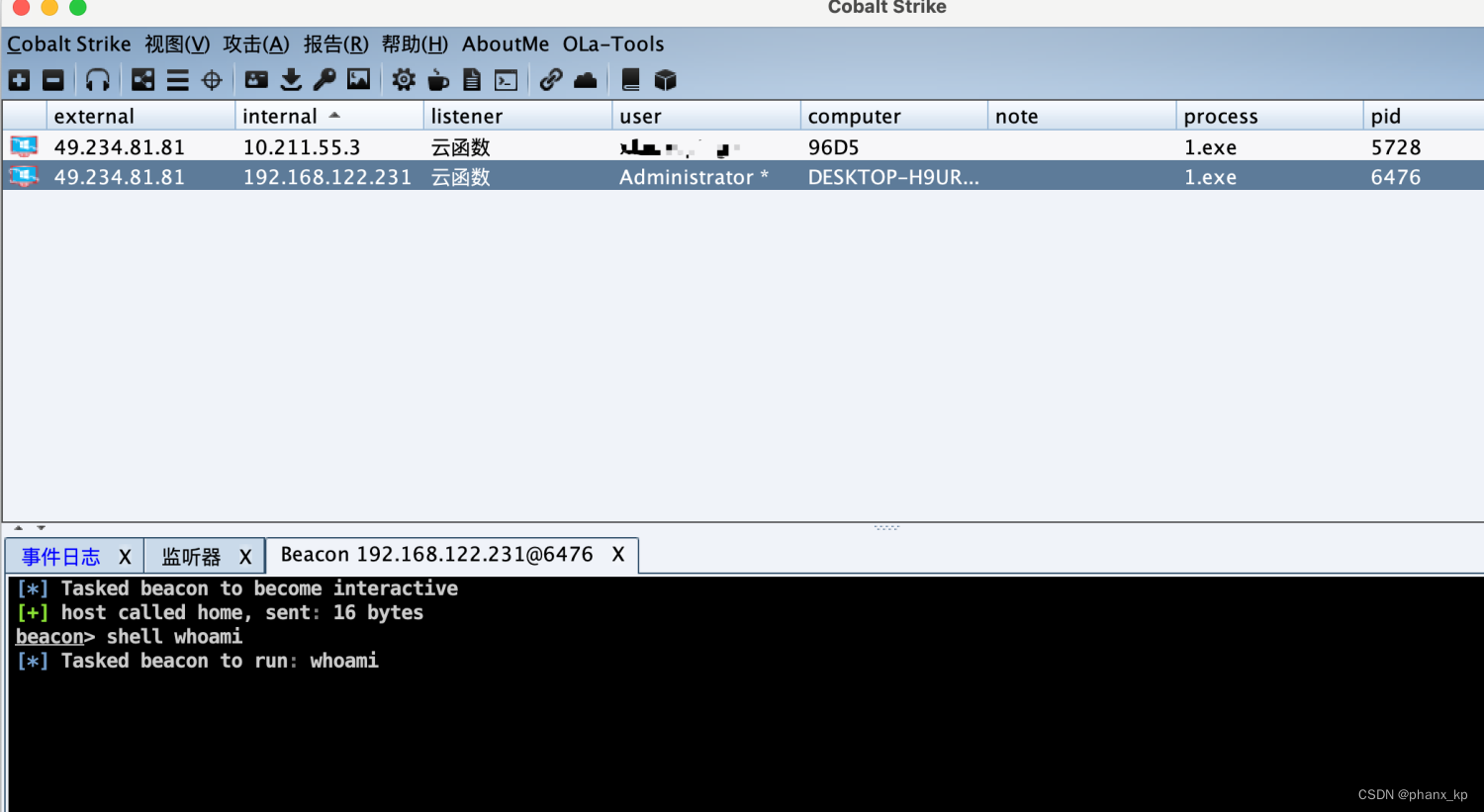Open downloaded files via download arrow icon
1484x812 pixels.
pos(291,80)
